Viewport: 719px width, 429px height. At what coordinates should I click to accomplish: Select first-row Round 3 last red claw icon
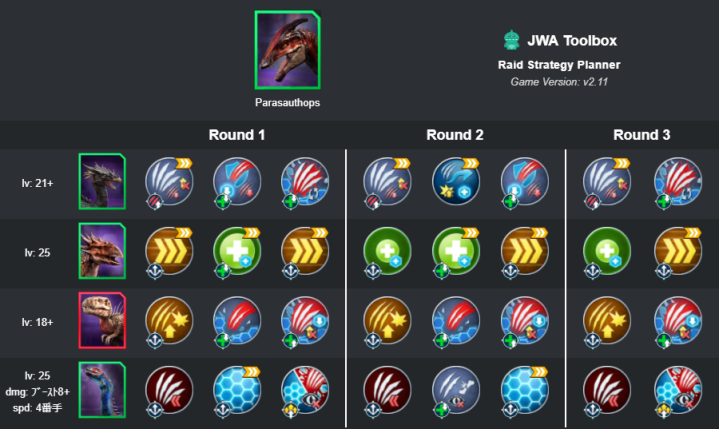(678, 182)
